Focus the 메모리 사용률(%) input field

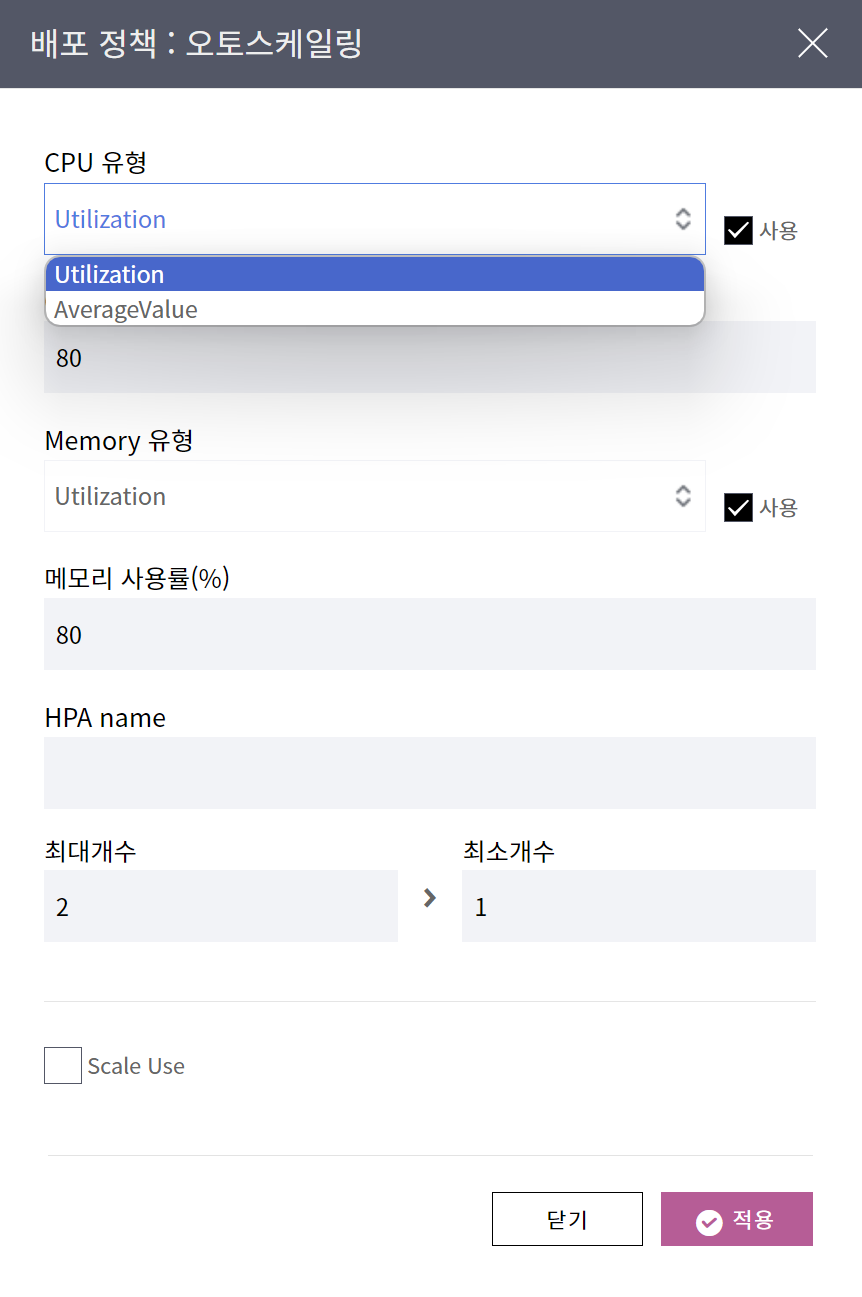[x=430, y=634]
